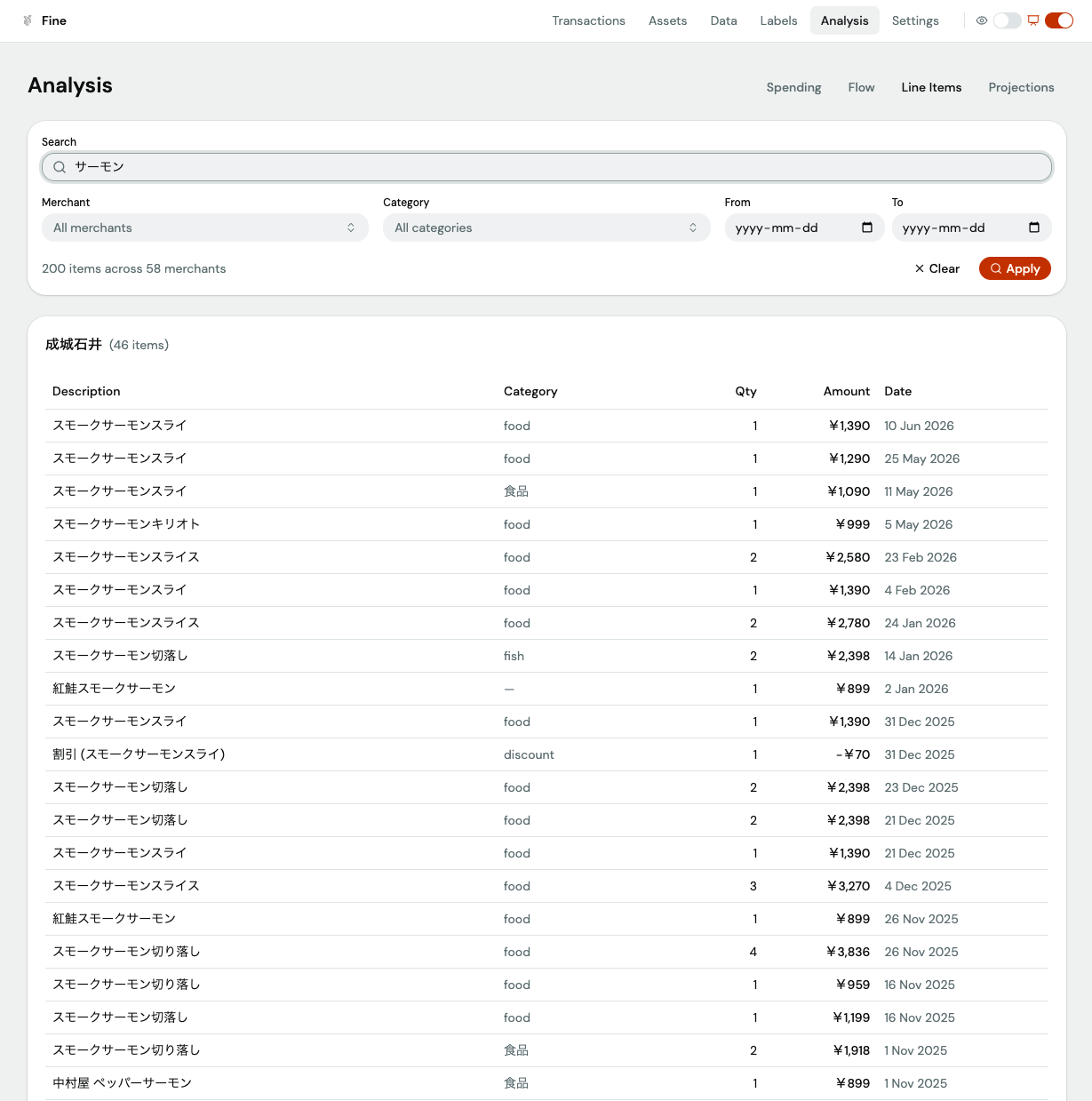Select the 紅鮭スモークサーモン row dated 2 Jan 2026
The height and width of the screenshot is (1101, 1092).
[x=546, y=689]
